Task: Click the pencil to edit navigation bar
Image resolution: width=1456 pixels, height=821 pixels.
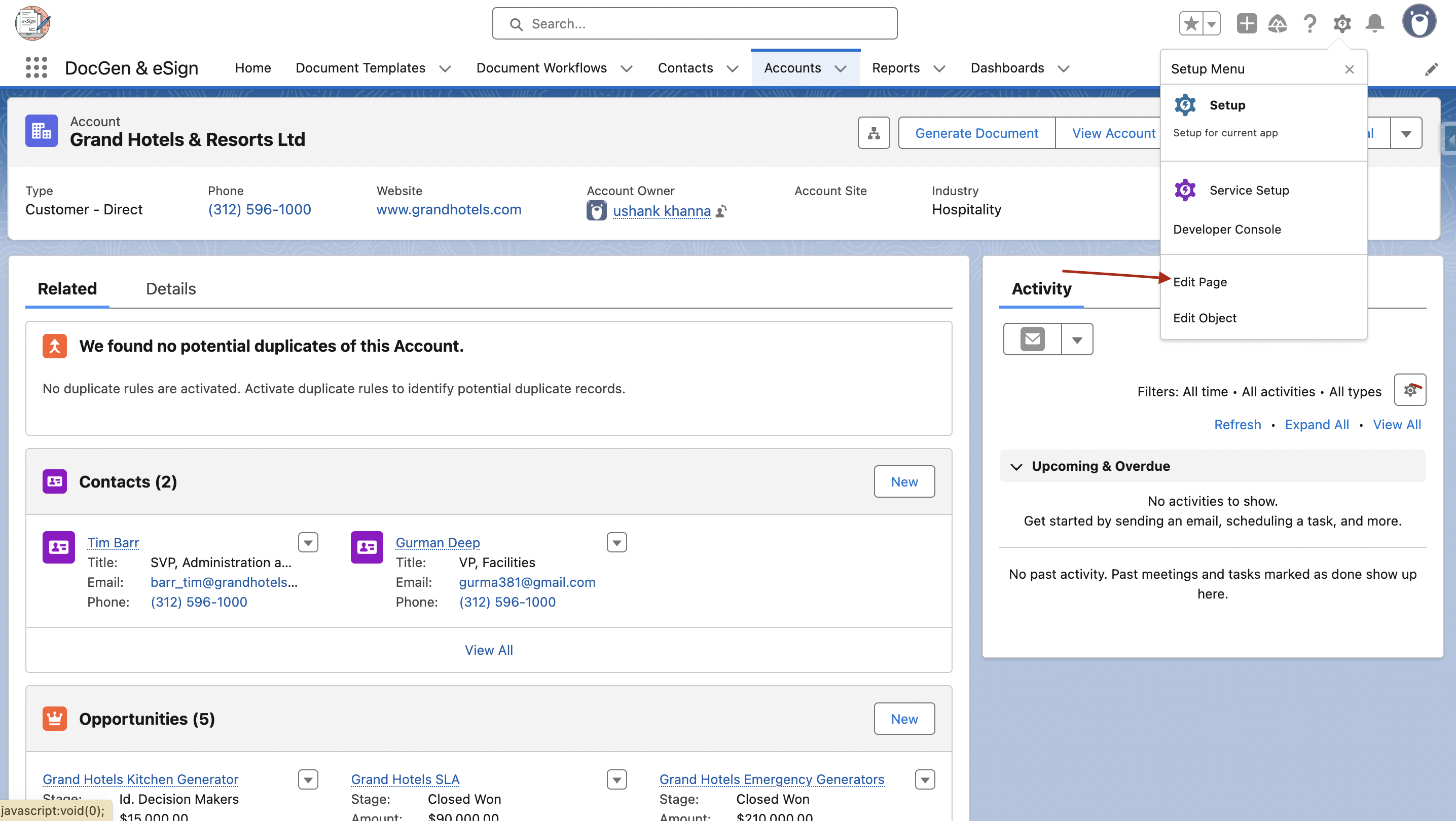Action: point(1431,69)
